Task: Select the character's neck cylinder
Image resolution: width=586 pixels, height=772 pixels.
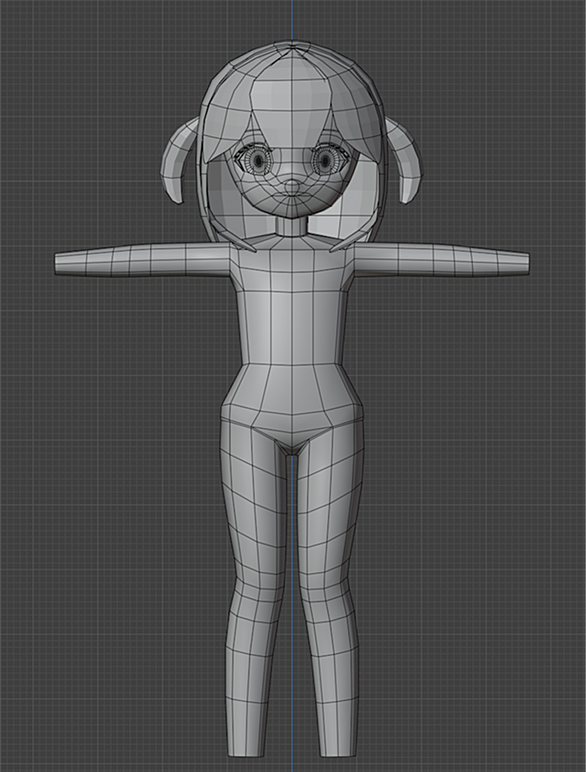Action: [x=293, y=227]
